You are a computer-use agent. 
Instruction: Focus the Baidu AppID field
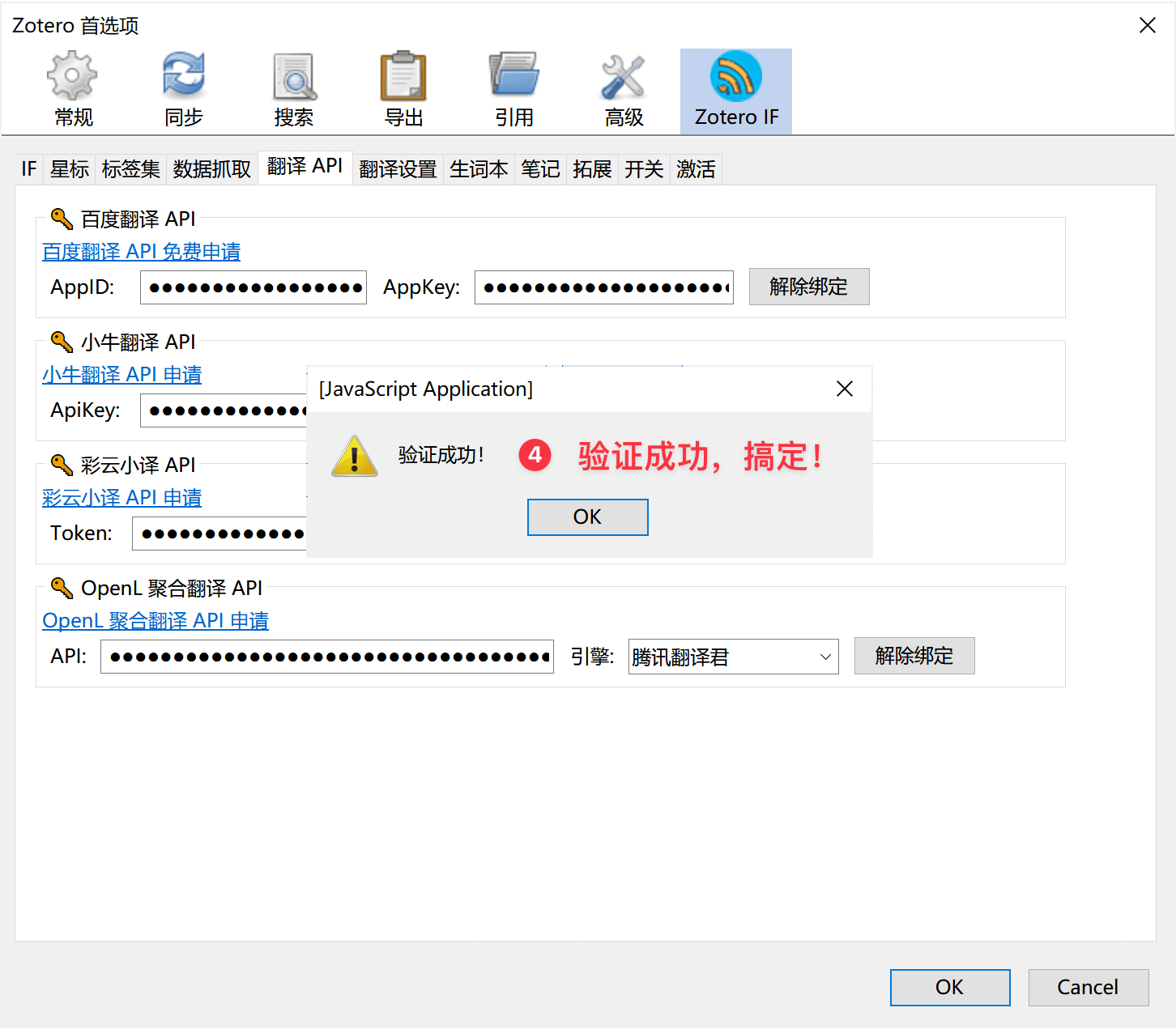(x=254, y=287)
